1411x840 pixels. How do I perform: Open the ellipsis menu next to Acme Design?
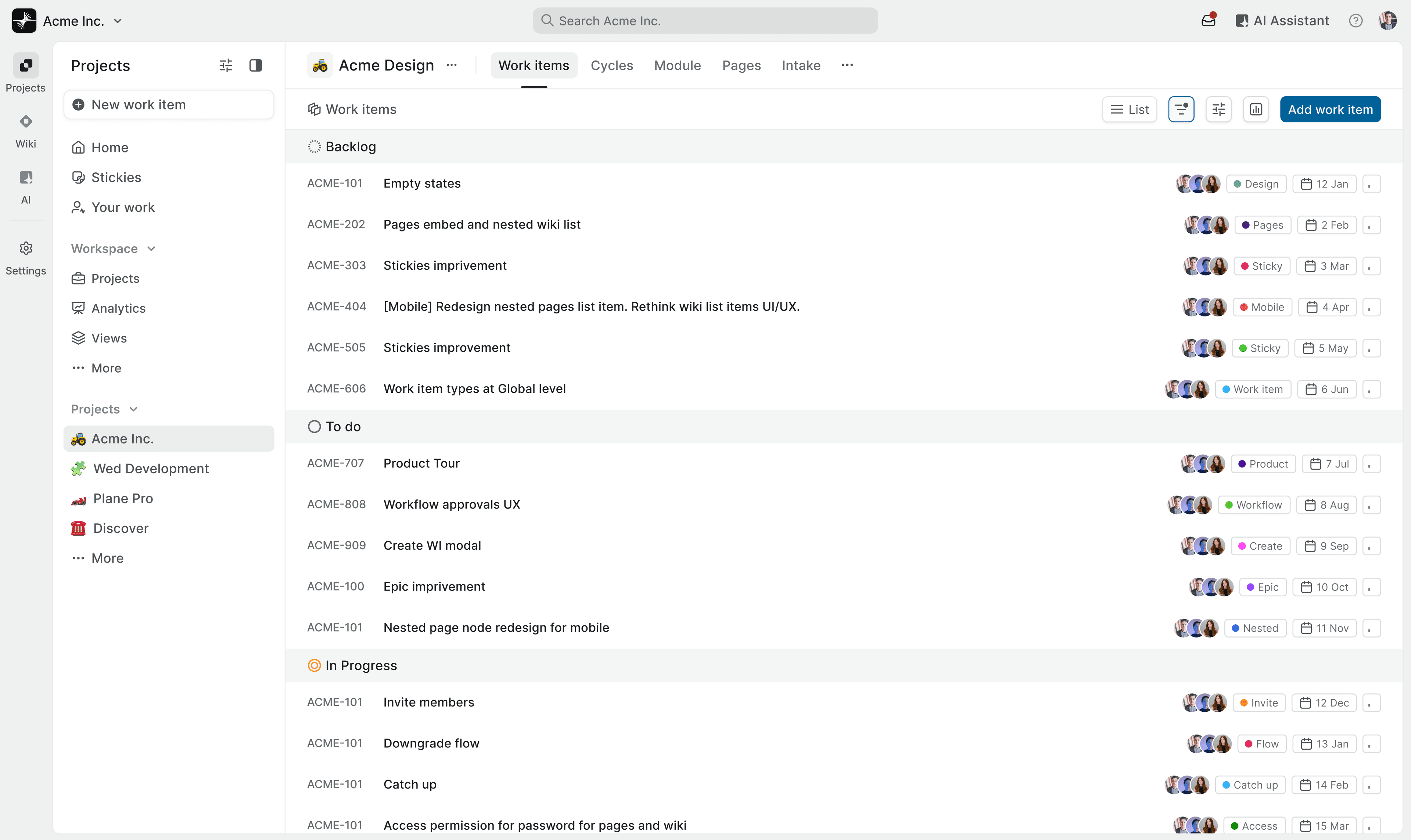coord(452,65)
